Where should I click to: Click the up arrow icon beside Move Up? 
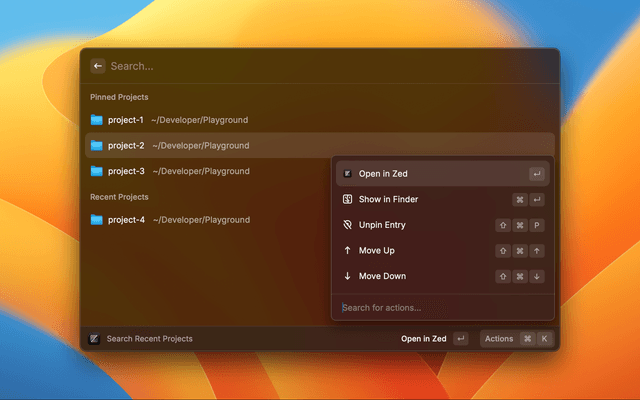tap(347, 251)
